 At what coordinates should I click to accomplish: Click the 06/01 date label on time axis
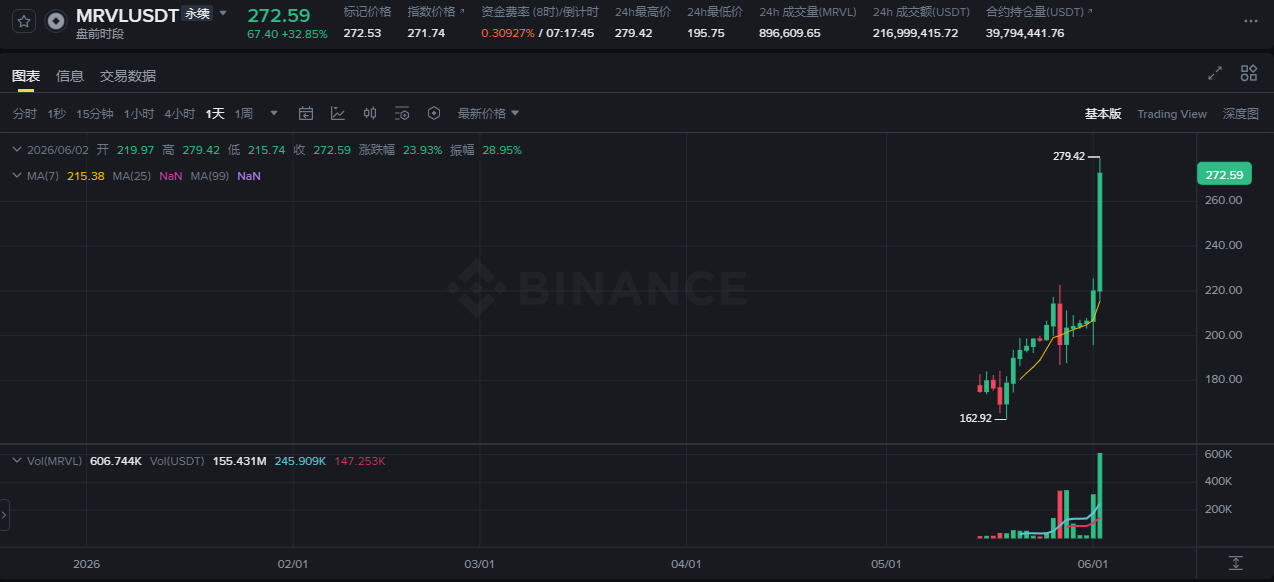(1092, 564)
